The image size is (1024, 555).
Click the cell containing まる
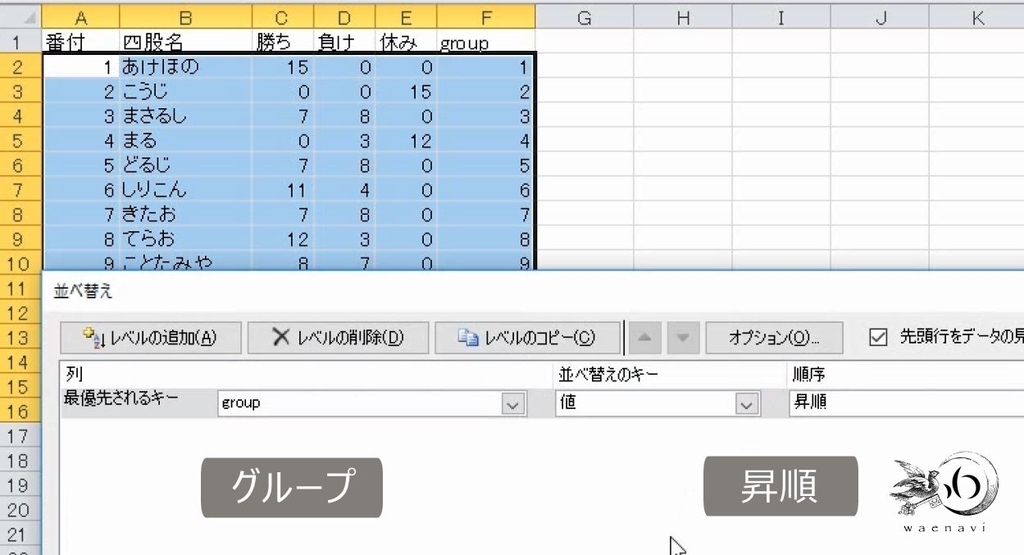(185, 140)
